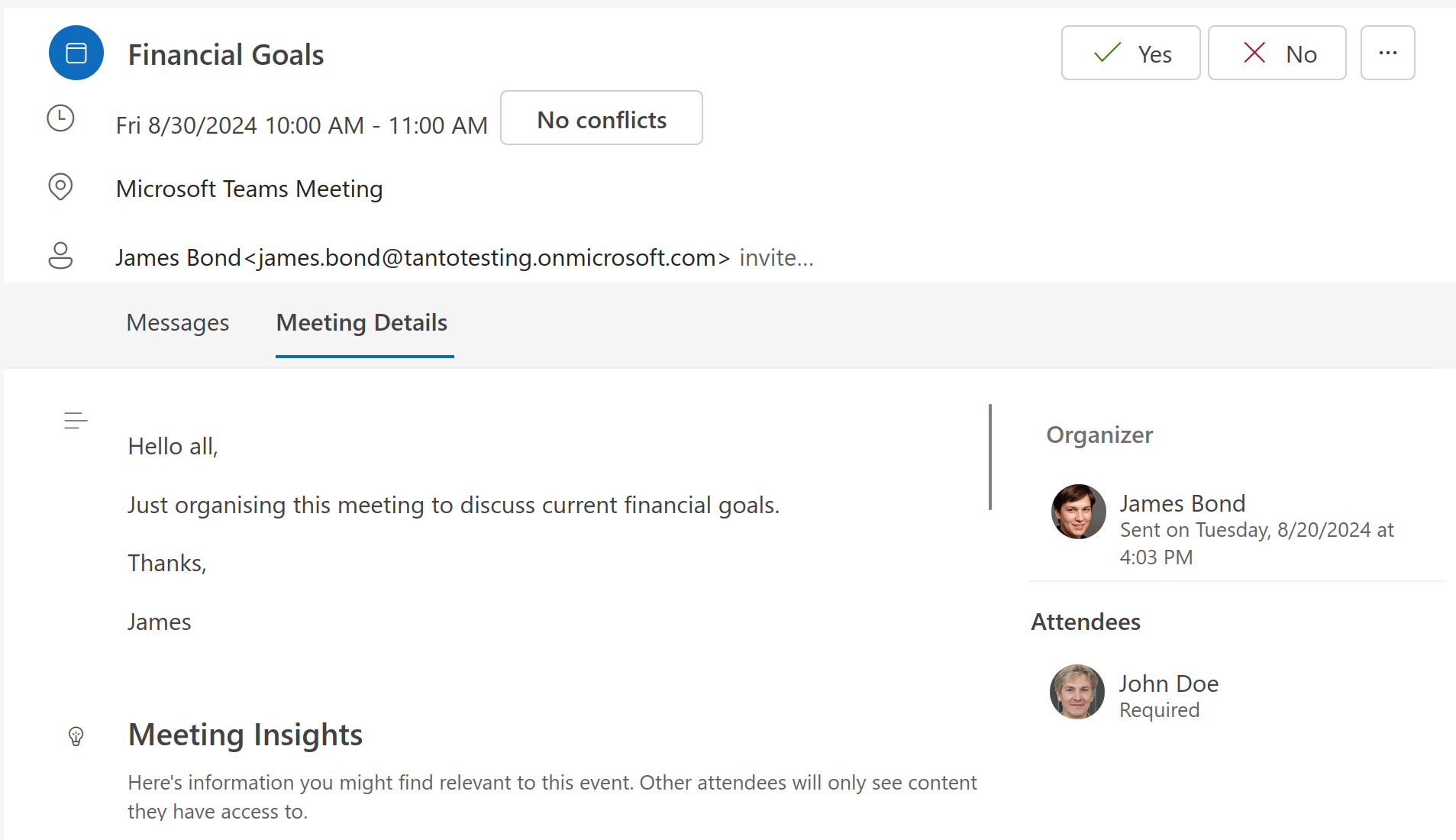Click the blue calendar event icon
This screenshot has height=840, width=1456.
[x=76, y=53]
